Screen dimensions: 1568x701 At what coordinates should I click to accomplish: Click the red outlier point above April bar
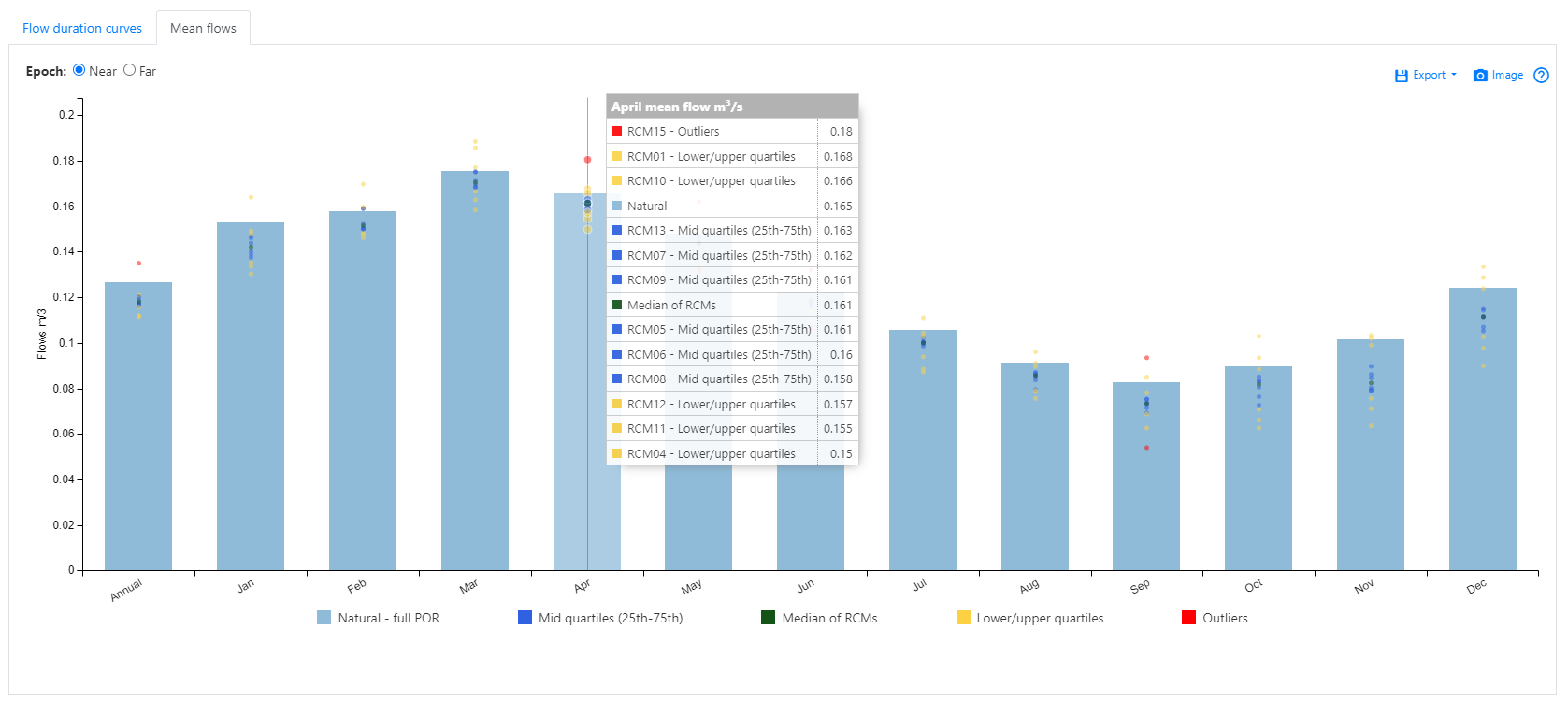(x=587, y=160)
